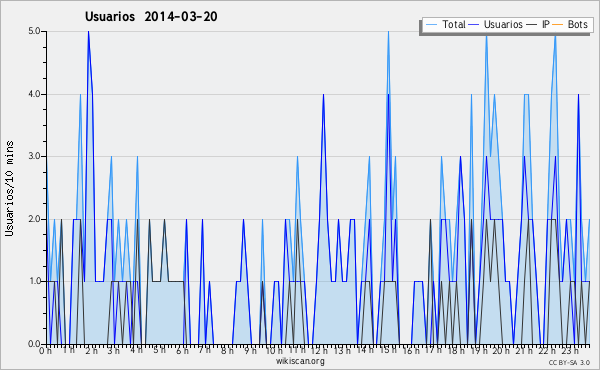600x370 pixels.
Task: Click the chart title 'Usuarios 2014-03-20'
Action: tap(151, 16)
